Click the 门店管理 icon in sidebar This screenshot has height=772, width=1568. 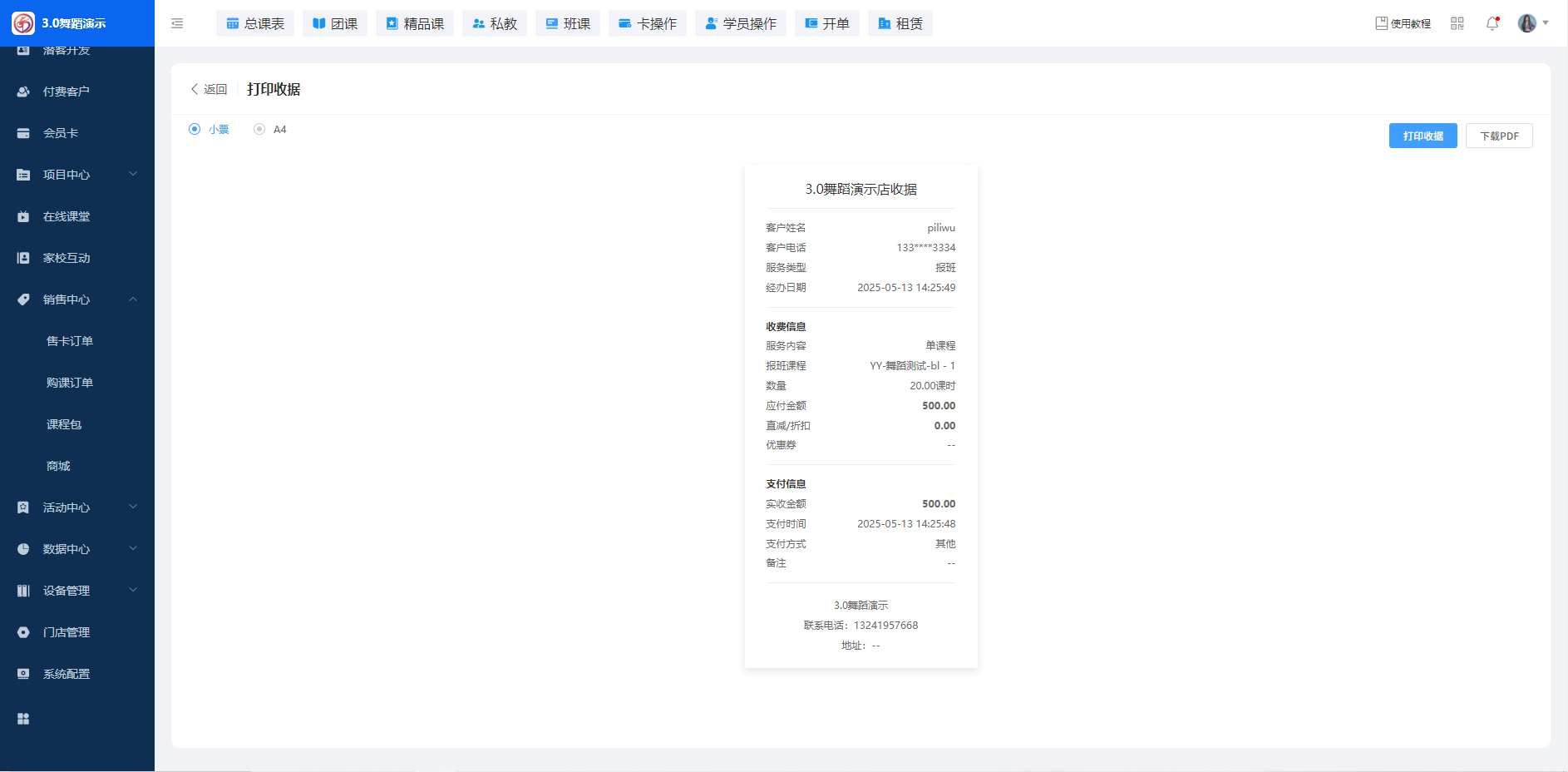tap(23, 632)
